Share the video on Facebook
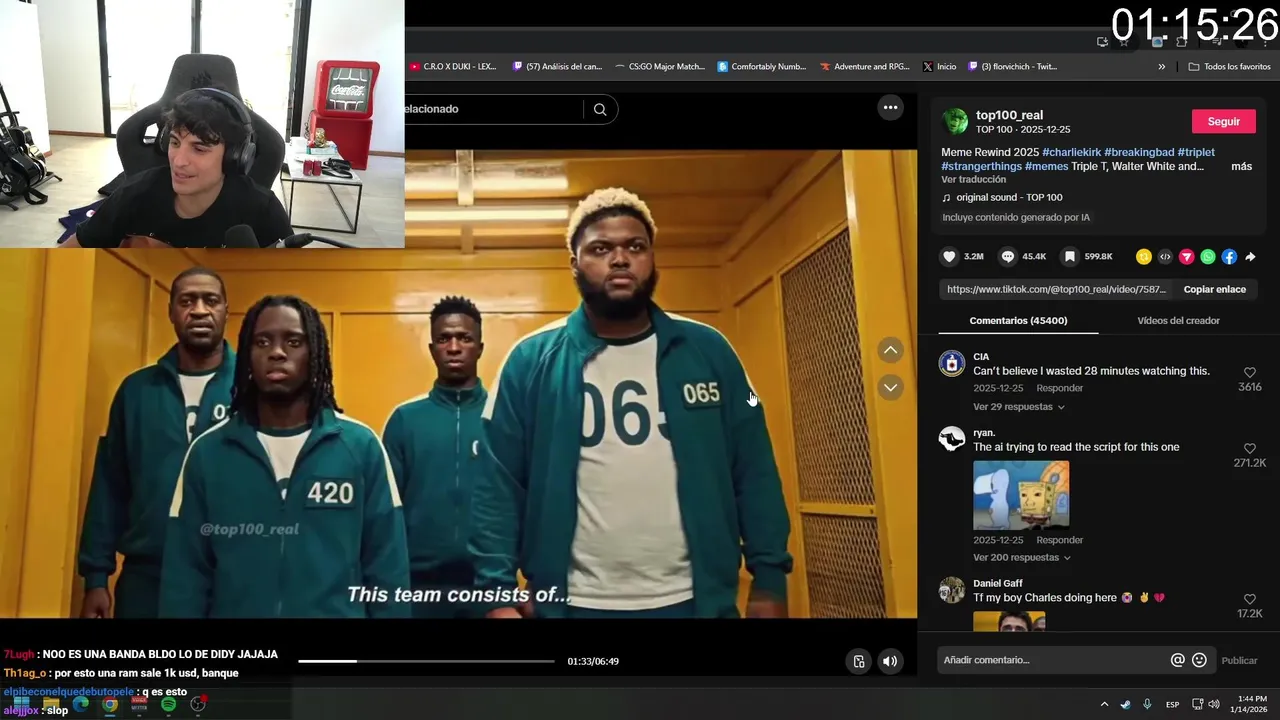This screenshot has width=1280, height=720. (x=1229, y=257)
